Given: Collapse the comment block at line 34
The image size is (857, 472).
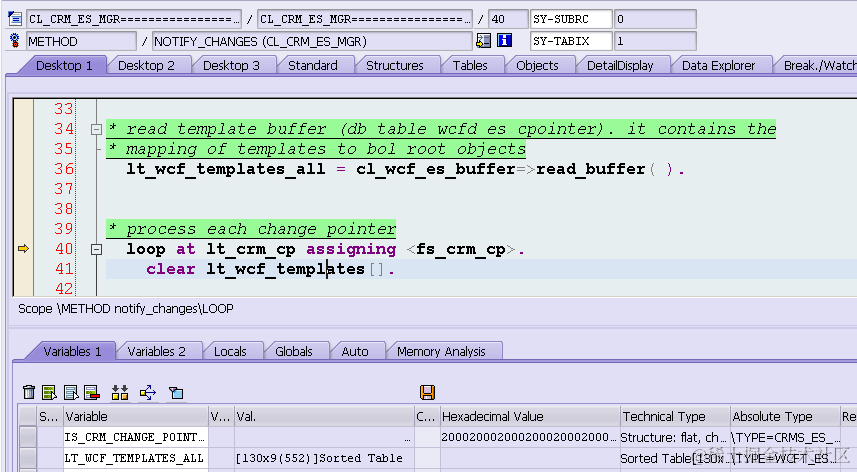Looking at the screenshot, I should coord(96,129).
